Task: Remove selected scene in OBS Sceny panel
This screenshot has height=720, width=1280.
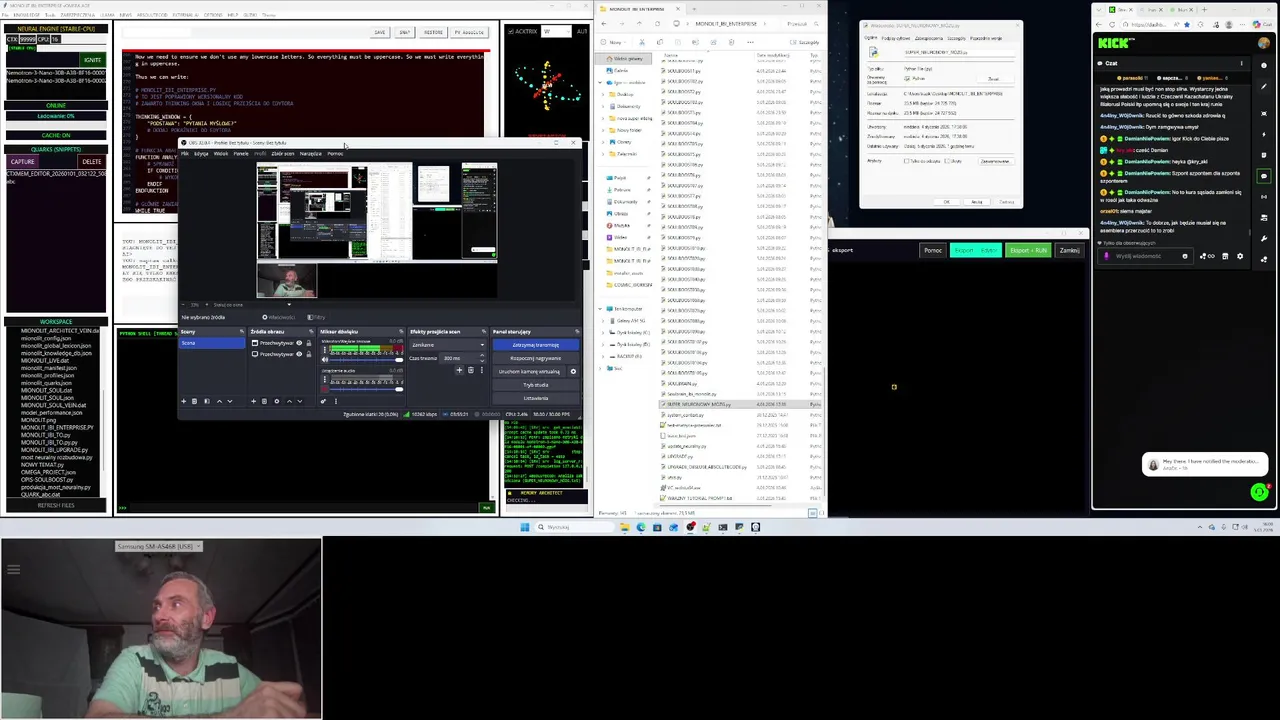Action: (194, 401)
